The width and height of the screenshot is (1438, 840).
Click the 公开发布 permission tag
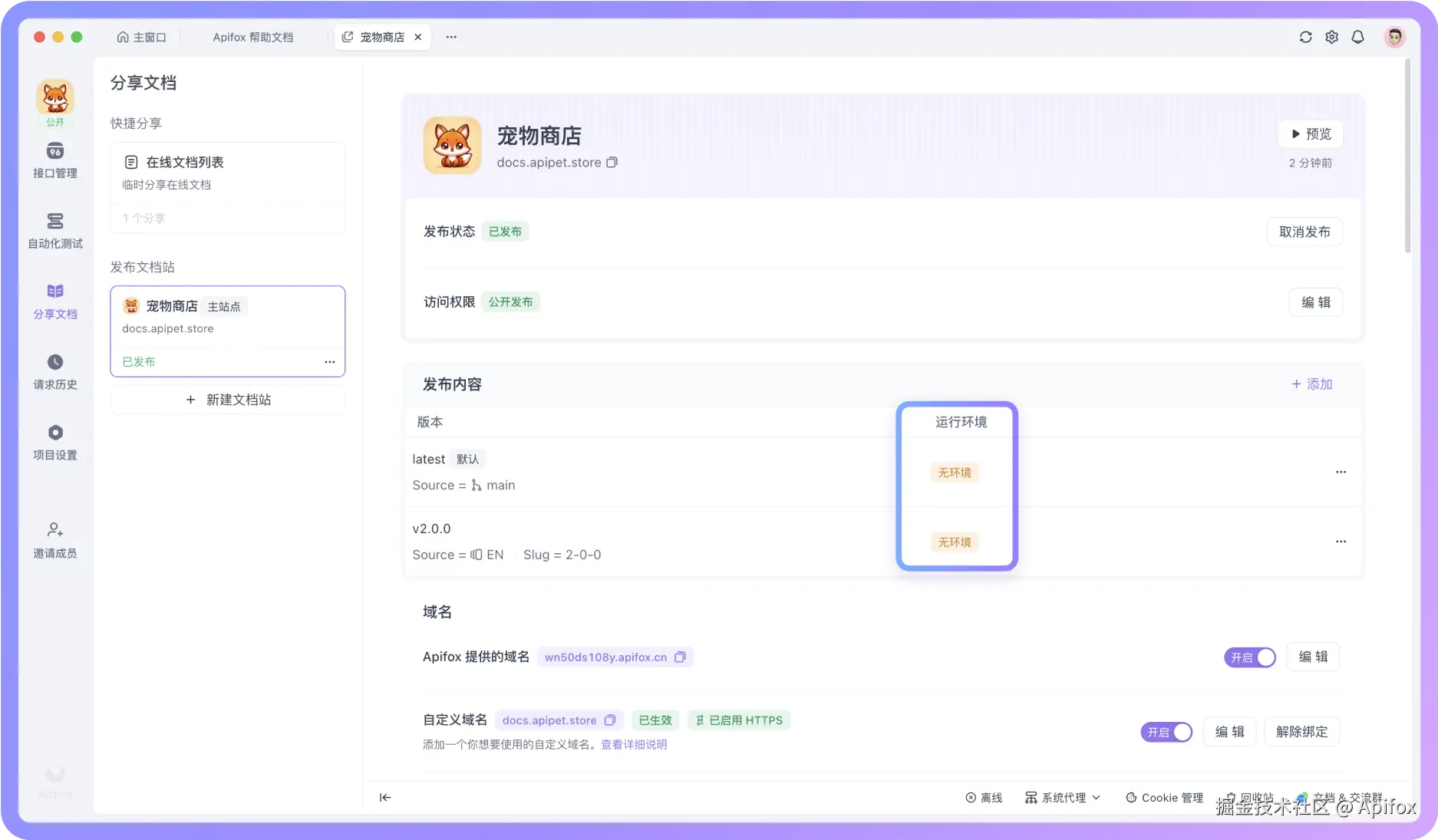tap(510, 302)
